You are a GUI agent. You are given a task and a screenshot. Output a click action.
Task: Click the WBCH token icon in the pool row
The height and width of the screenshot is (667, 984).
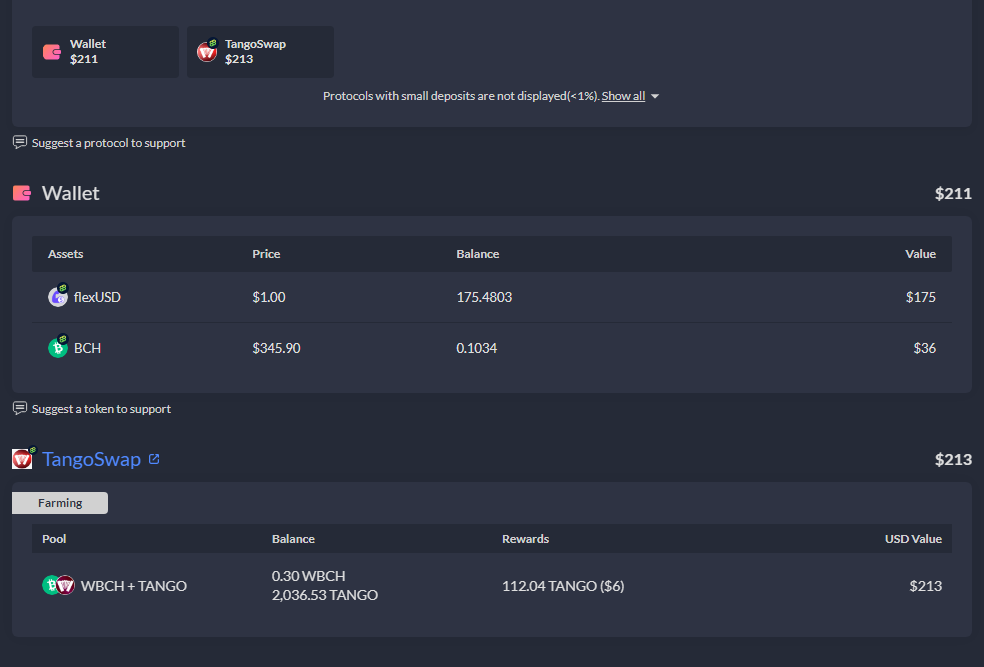(50, 585)
